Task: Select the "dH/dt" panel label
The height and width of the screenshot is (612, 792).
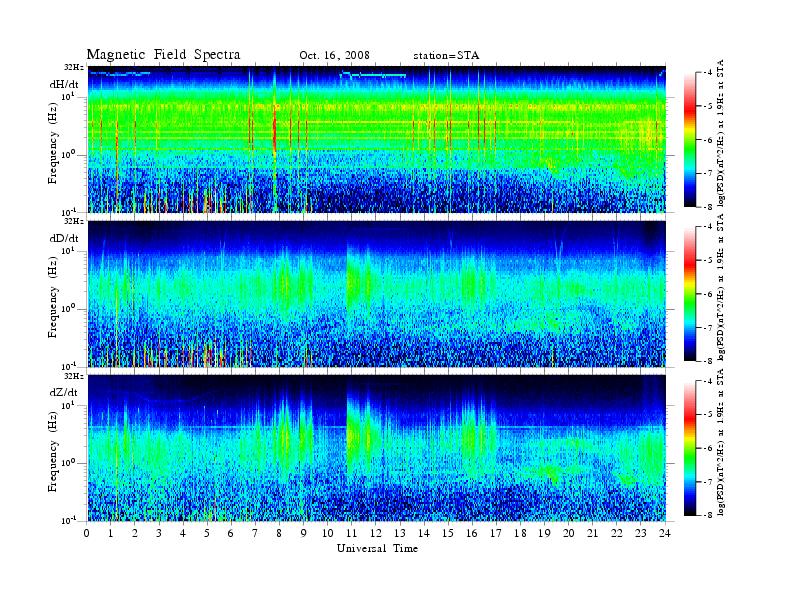Action: coord(64,85)
